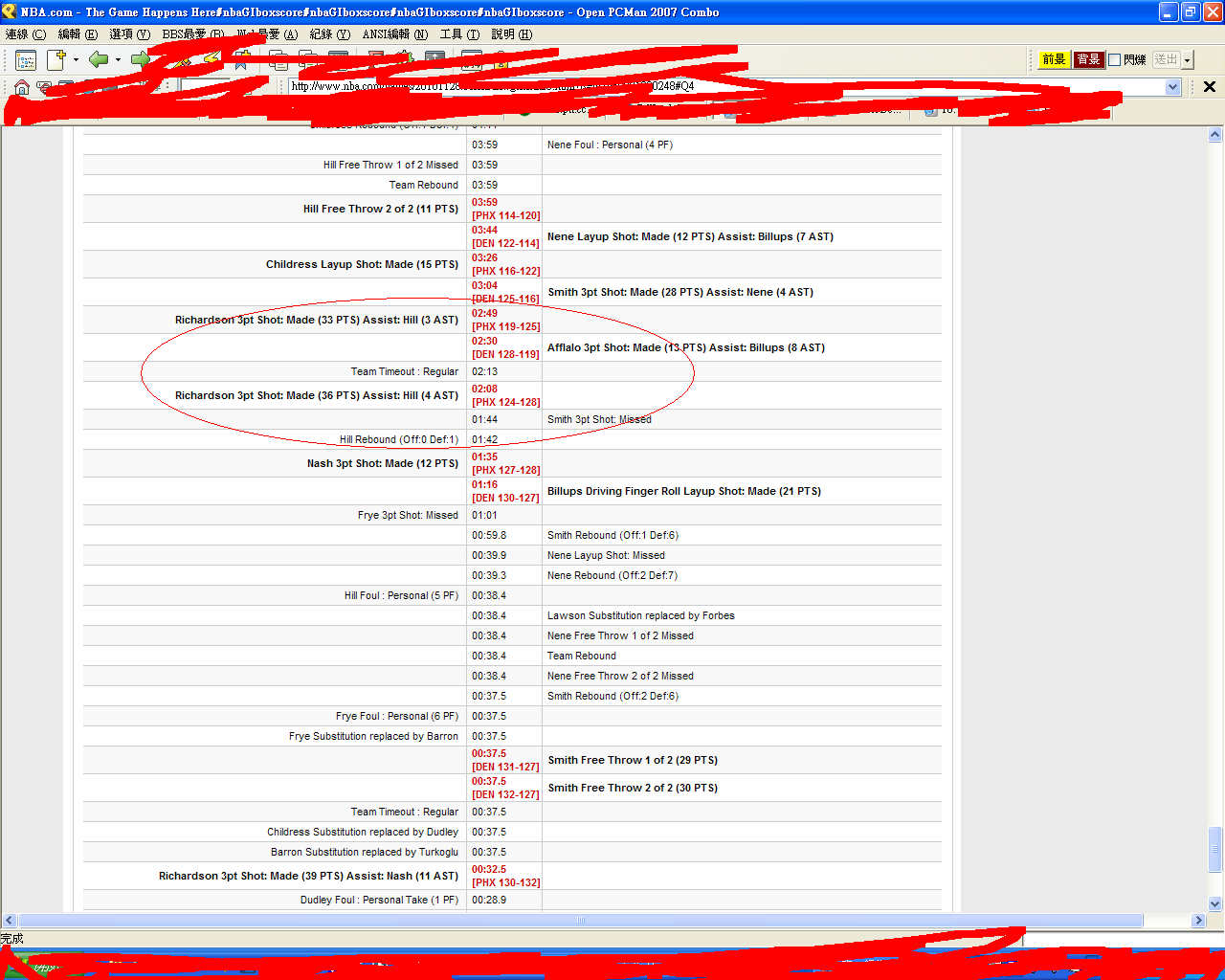Select 'Hill Foul : Personal (5 PF)' entry
Screen dimensions: 1225x980
click(x=402, y=596)
